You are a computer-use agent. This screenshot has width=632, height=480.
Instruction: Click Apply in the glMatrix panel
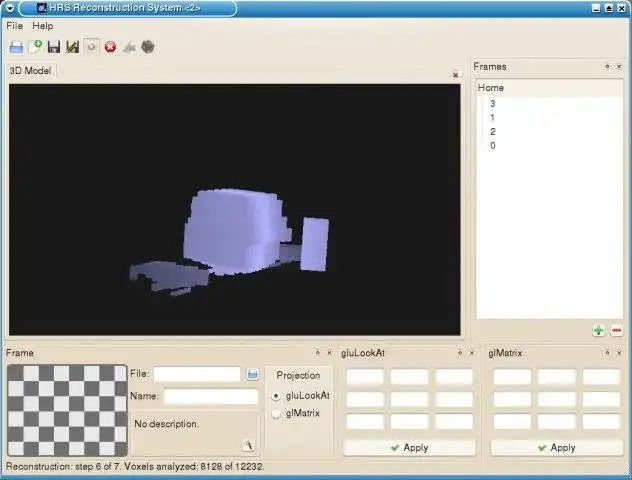(557, 448)
